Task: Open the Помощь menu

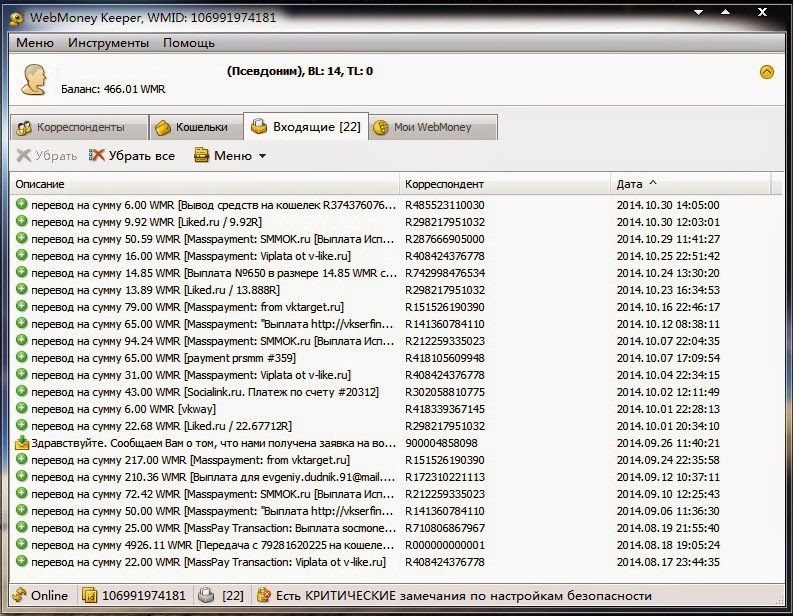Action: [189, 43]
